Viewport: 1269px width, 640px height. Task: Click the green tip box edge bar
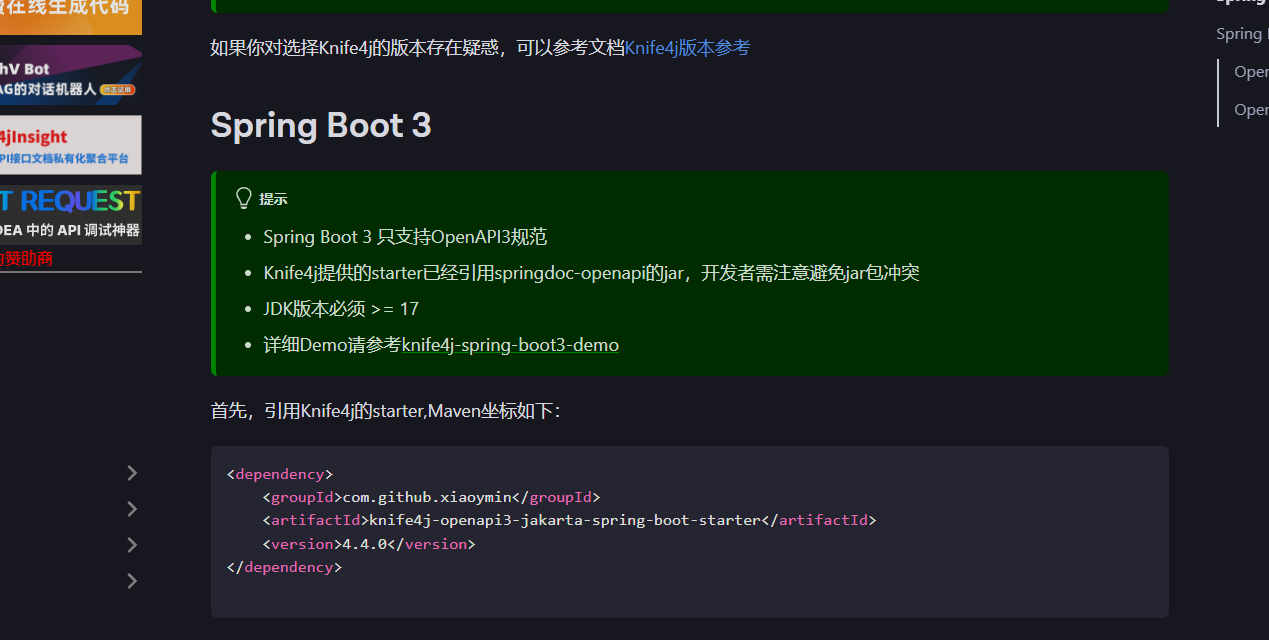tap(212, 273)
